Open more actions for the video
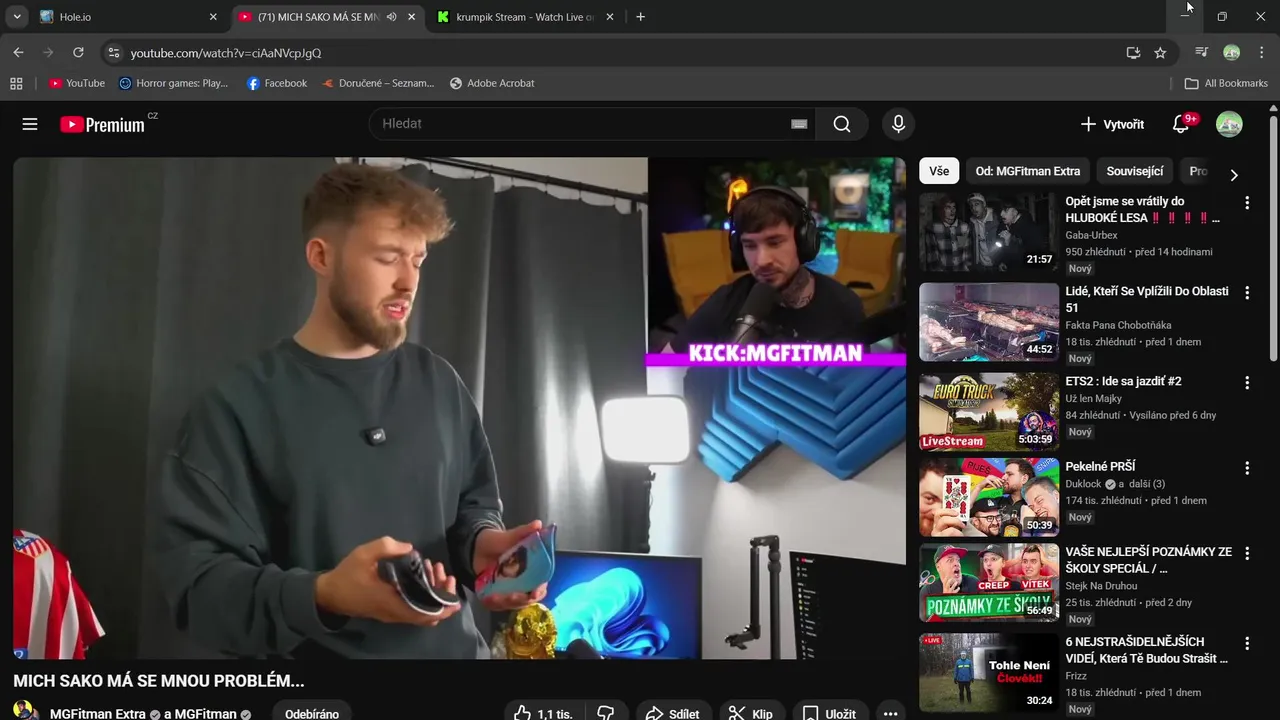The width and height of the screenshot is (1280, 720). pyautogui.click(x=890, y=713)
